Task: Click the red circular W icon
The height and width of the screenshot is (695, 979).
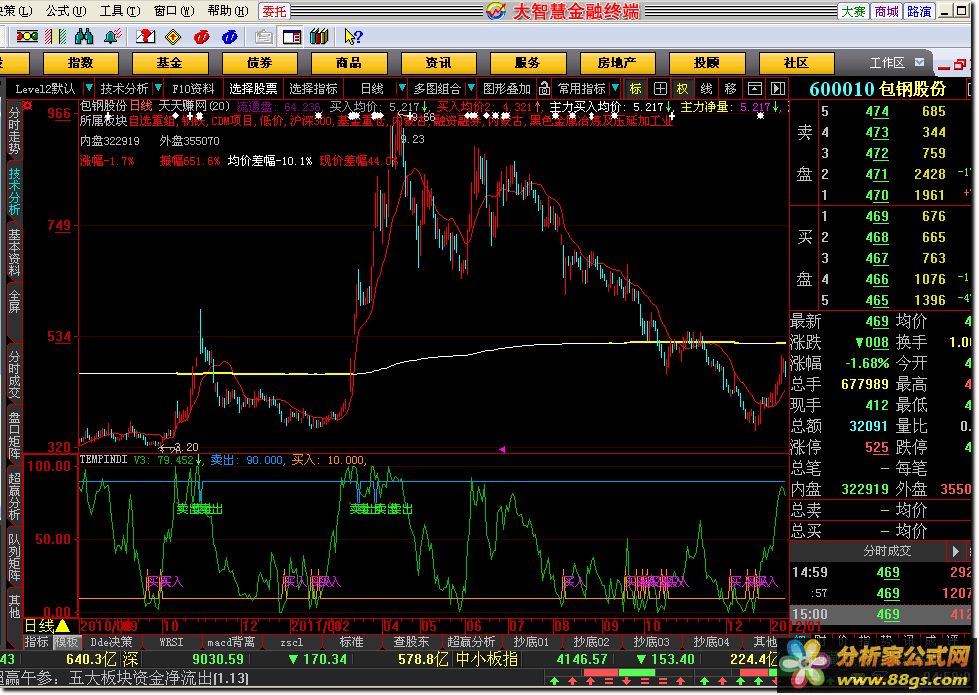Action: click(x=202, y=37)
